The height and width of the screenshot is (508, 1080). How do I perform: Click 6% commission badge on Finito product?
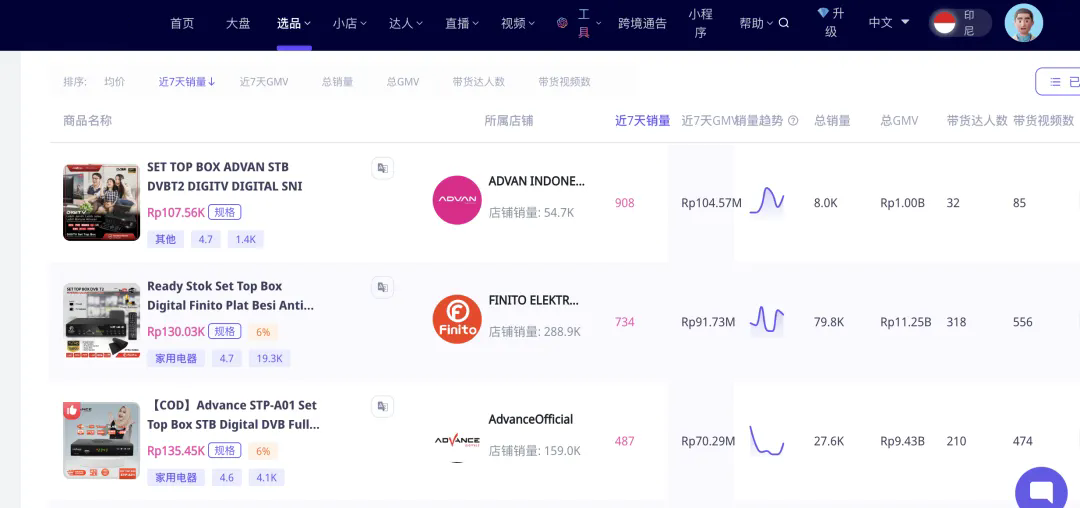262,332
